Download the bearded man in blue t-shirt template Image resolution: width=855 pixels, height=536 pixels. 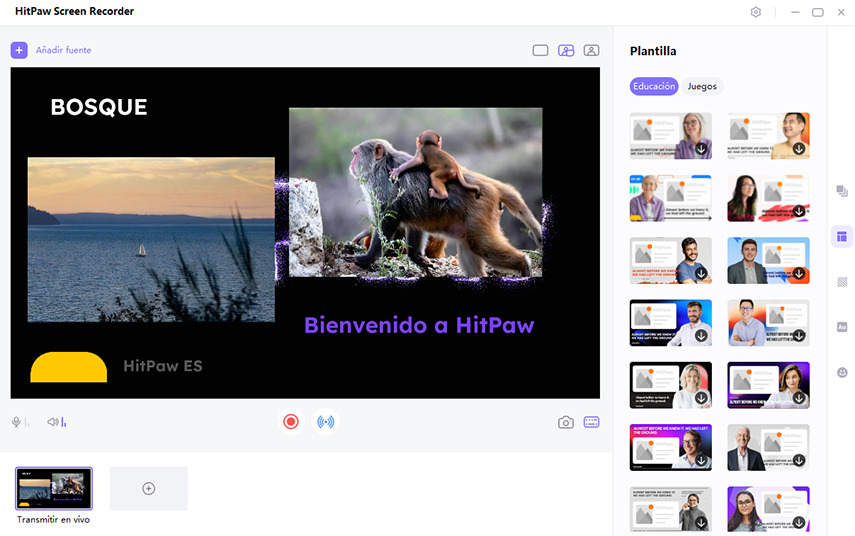pos(701,273)
